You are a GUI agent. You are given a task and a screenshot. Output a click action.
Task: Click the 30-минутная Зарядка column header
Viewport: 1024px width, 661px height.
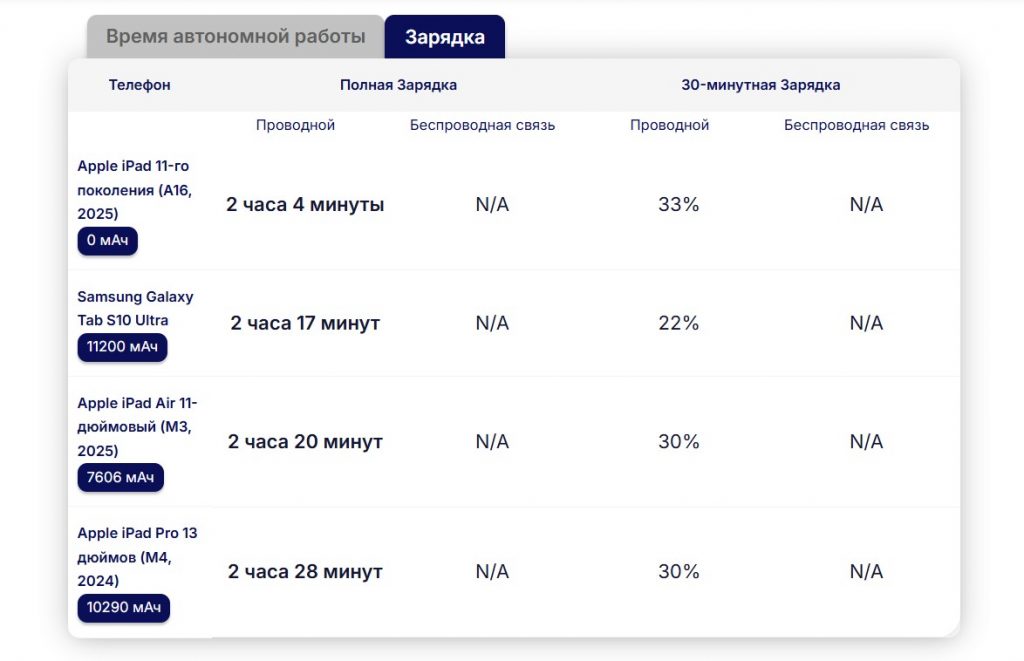click(x=761, y=85)
